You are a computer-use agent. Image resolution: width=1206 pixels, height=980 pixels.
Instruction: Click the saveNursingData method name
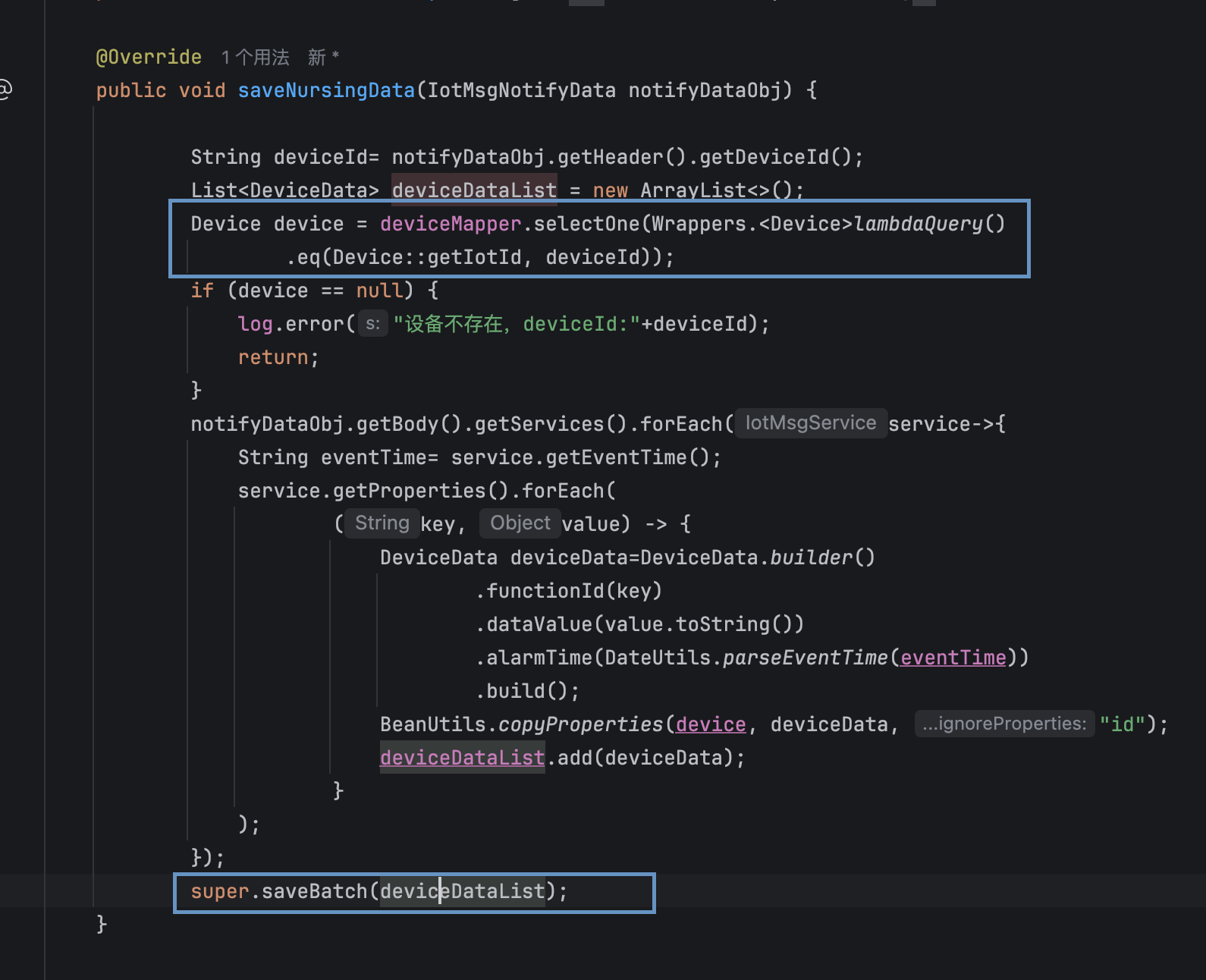coord(326,90)
